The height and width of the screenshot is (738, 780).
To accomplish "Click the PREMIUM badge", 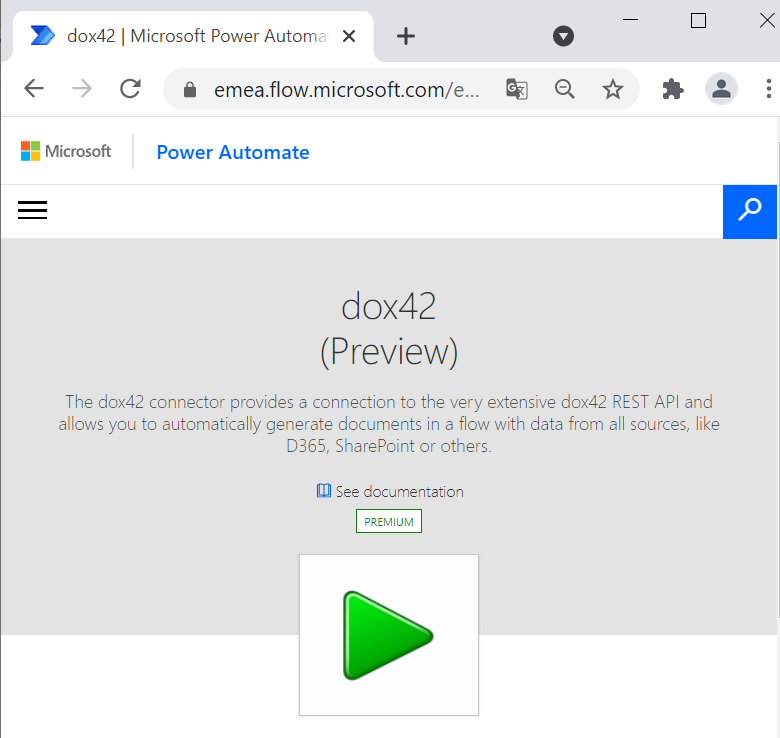I will (389, 521).
